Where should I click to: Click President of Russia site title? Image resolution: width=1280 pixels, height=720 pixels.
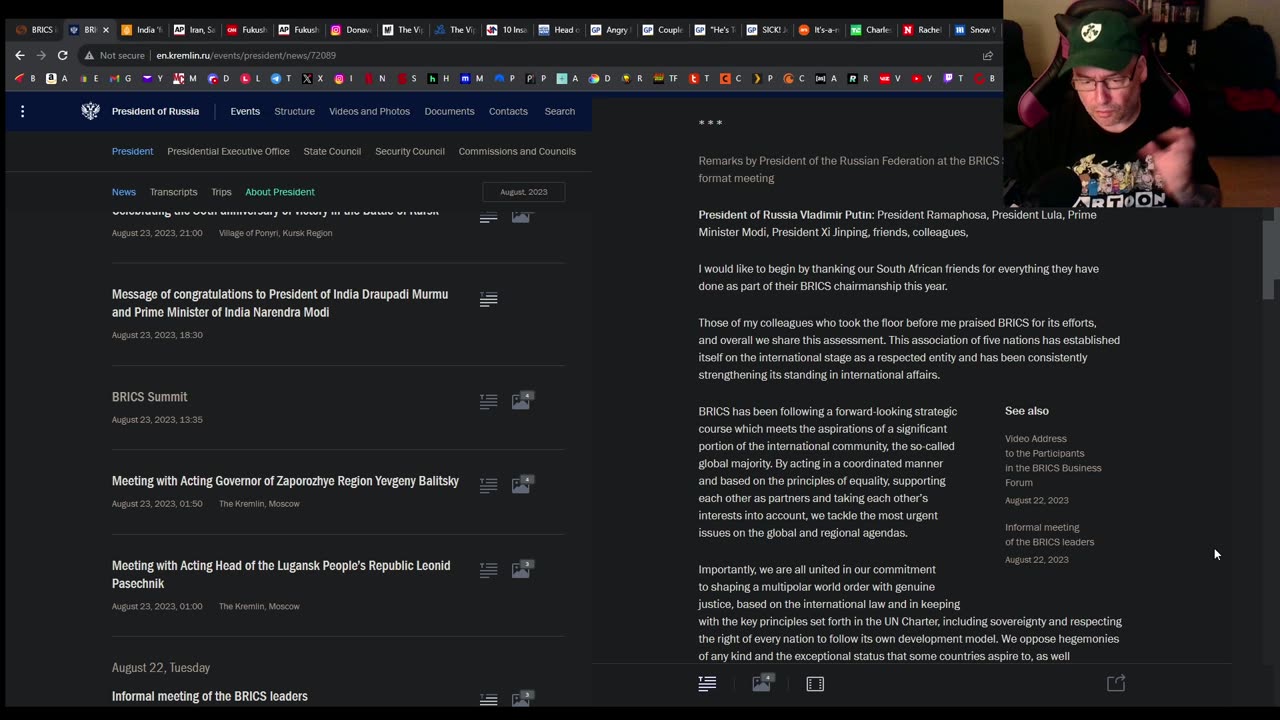pyautogui.click(x=155, y=111)
